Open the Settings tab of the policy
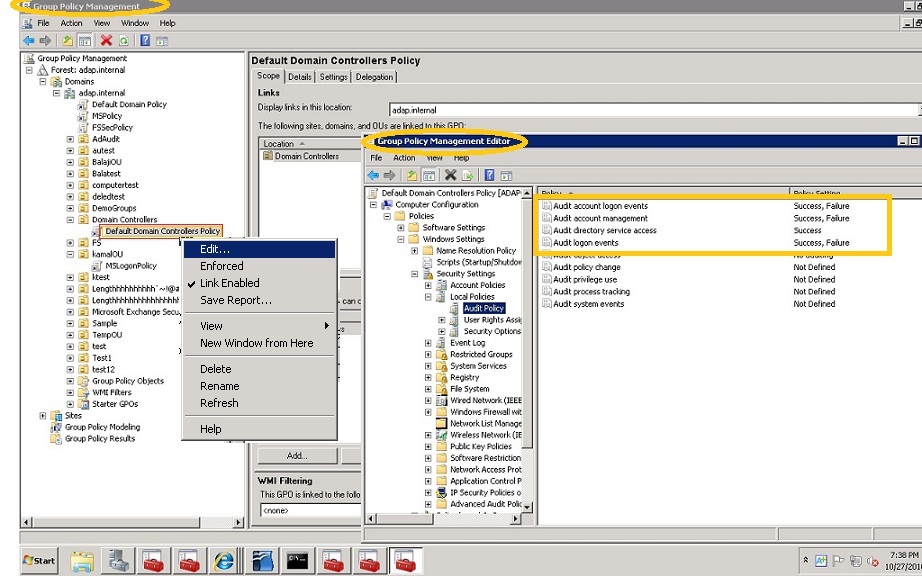Screen dimensions: 922x576 pyautogui.click(x=333, y=77)
